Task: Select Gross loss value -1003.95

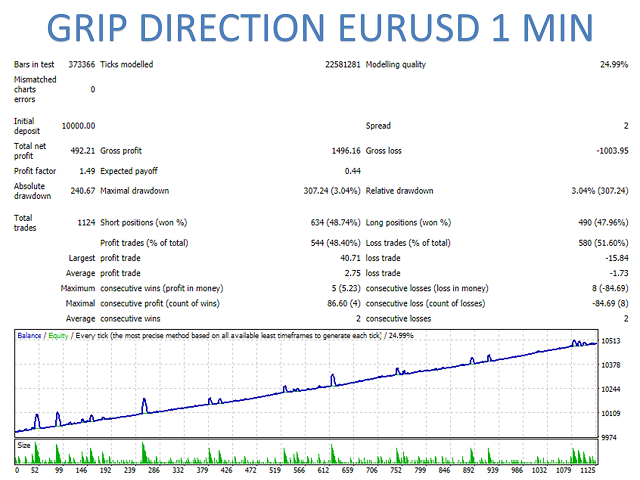Action: (x=612, y=151)
